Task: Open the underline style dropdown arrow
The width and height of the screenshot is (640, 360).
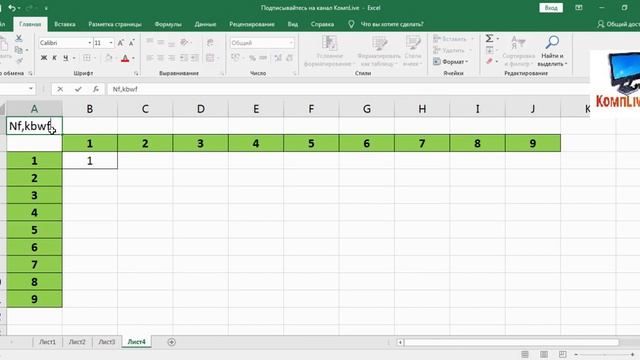Action: coord(74,58)
